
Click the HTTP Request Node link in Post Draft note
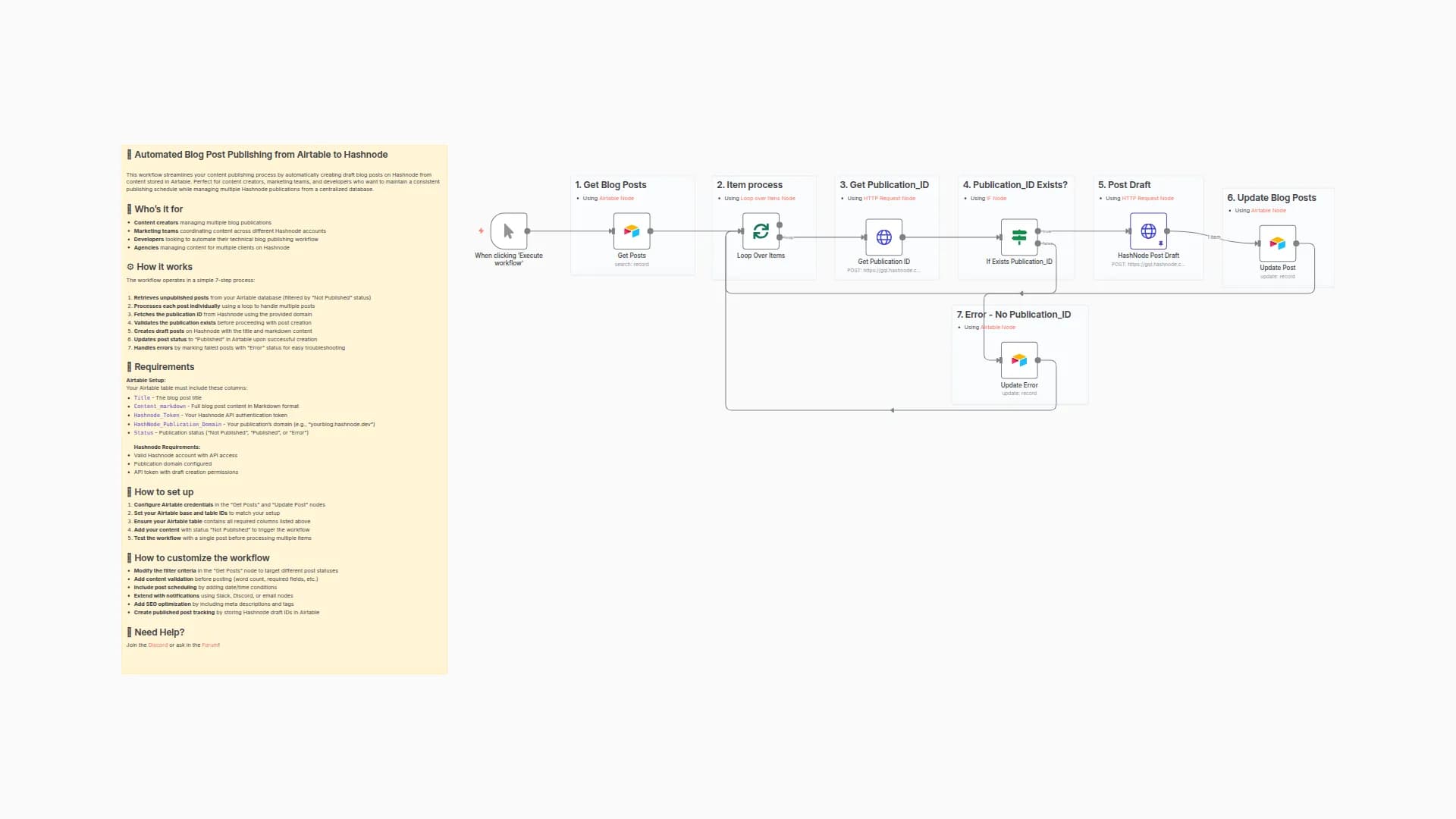click(x=1149, y=198)
